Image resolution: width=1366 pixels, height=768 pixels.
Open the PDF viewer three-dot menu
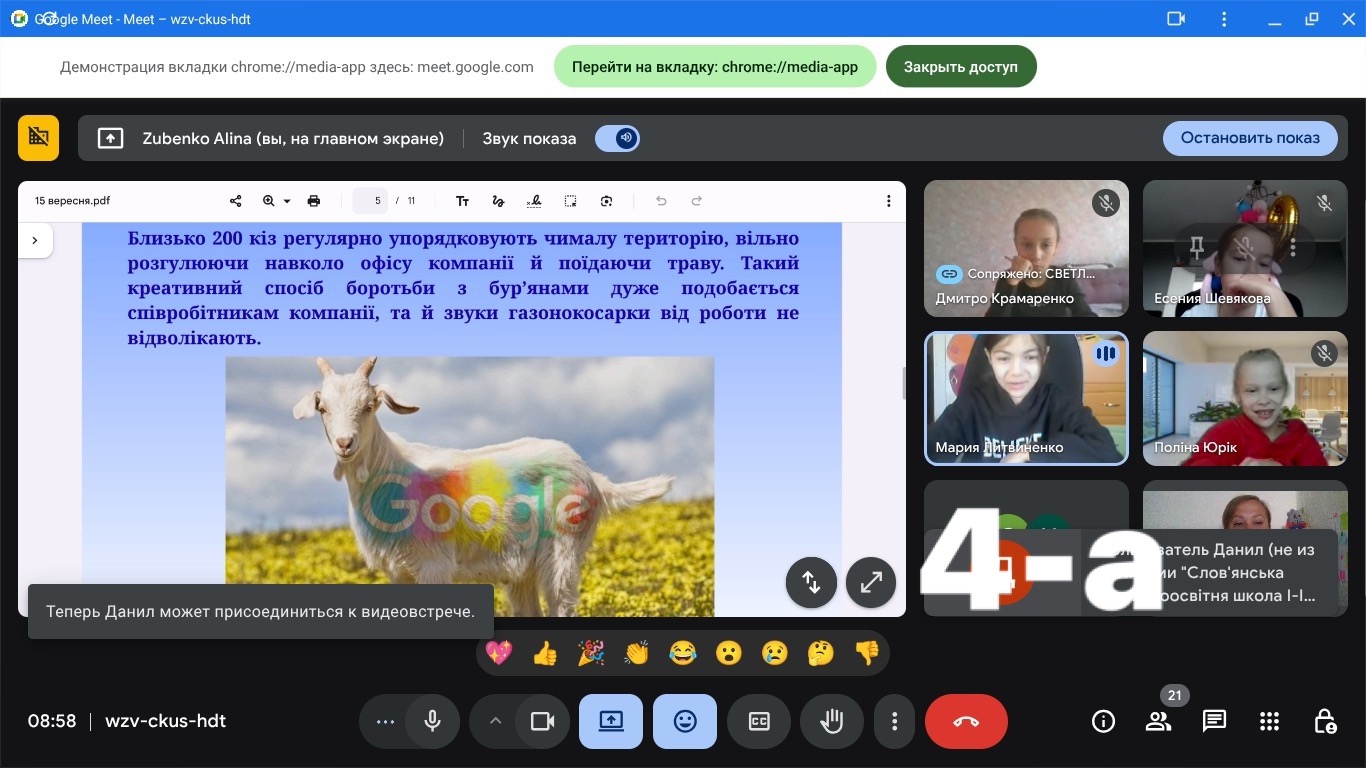point(888,201)
